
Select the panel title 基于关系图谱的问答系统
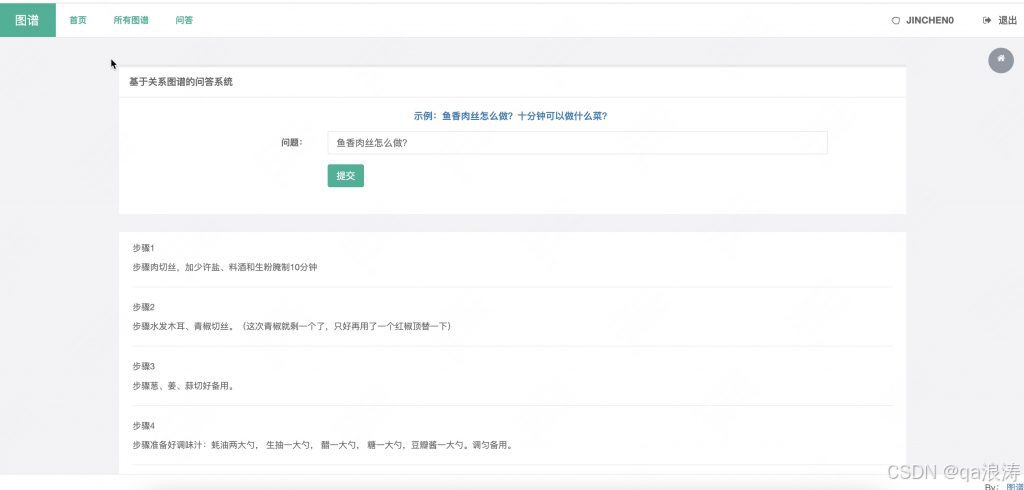pyautogui.click(x=181, y=82)
